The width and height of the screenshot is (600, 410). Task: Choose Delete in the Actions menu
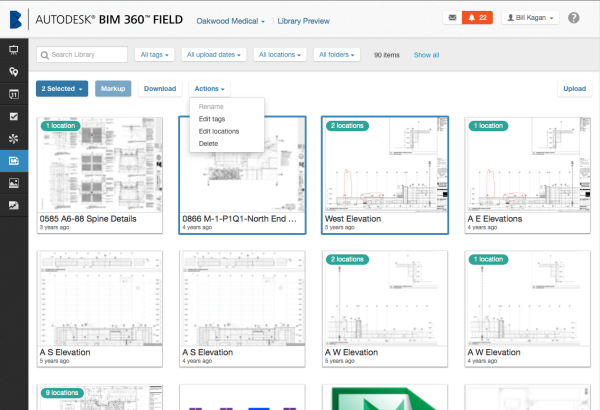[208, 144]
